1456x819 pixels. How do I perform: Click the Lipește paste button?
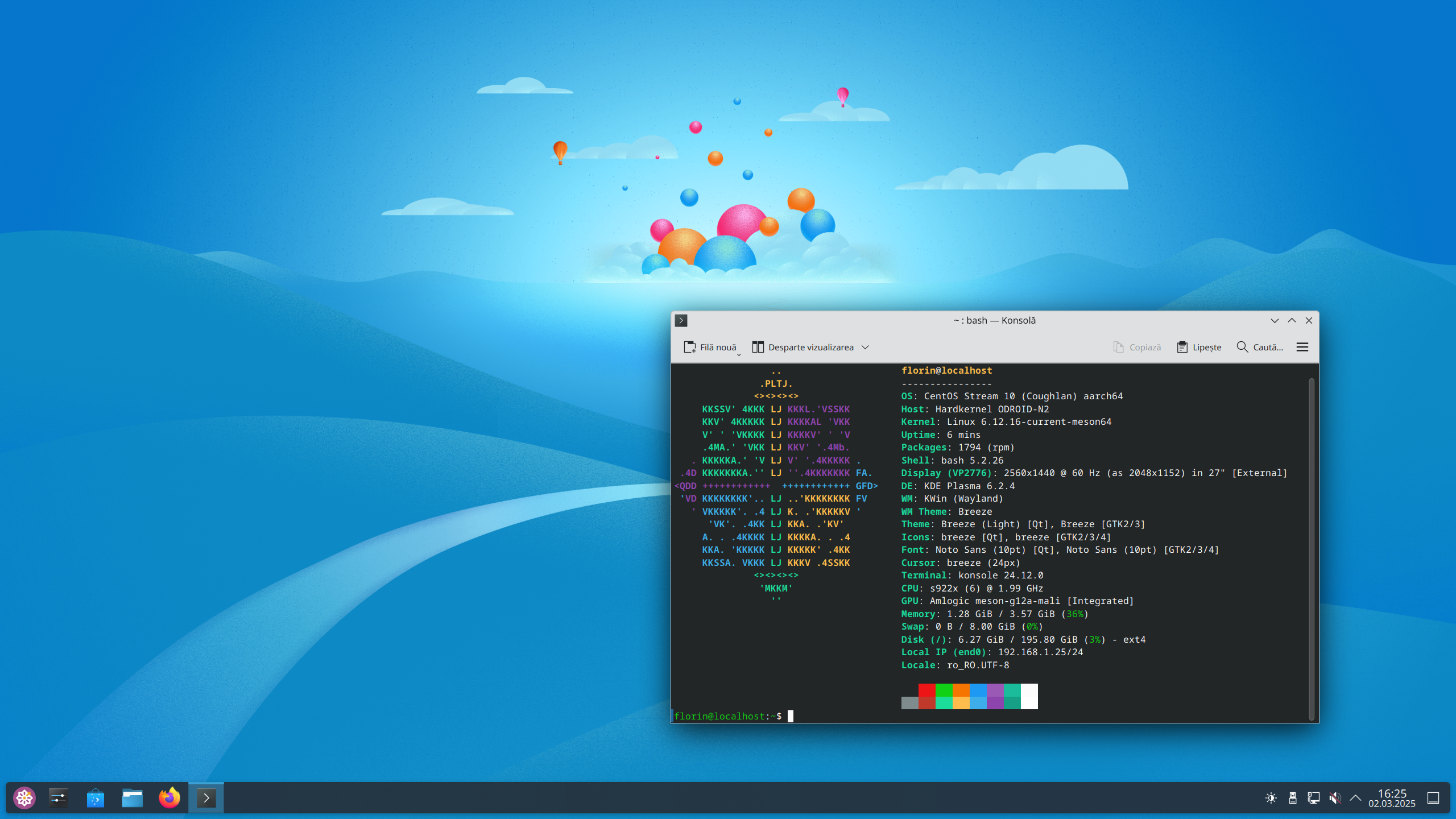coord(1199,348)
